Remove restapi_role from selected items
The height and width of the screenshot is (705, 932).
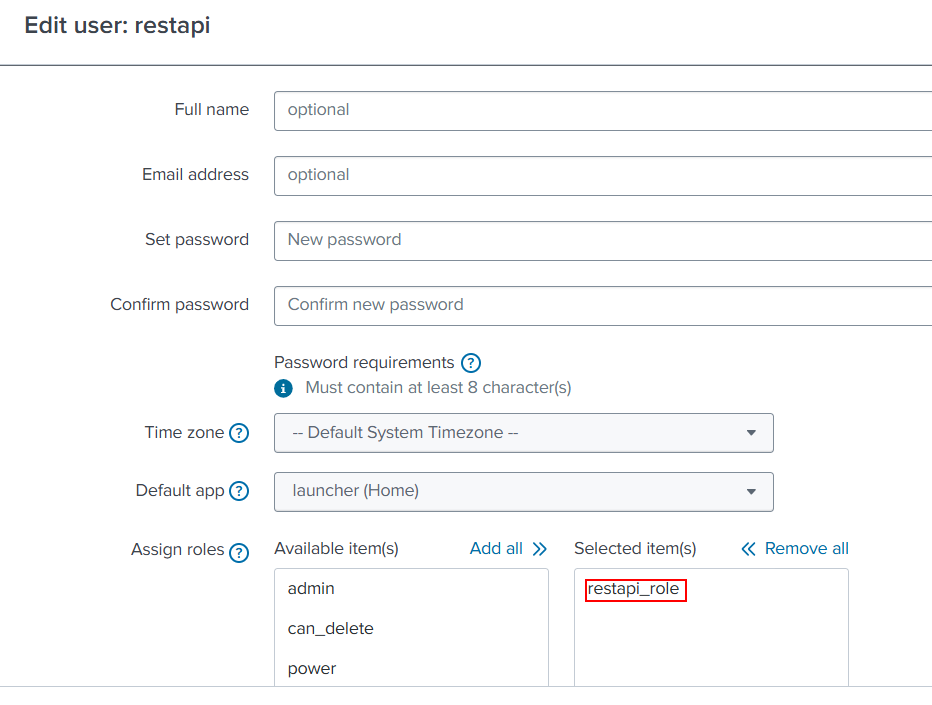[634, 589]
